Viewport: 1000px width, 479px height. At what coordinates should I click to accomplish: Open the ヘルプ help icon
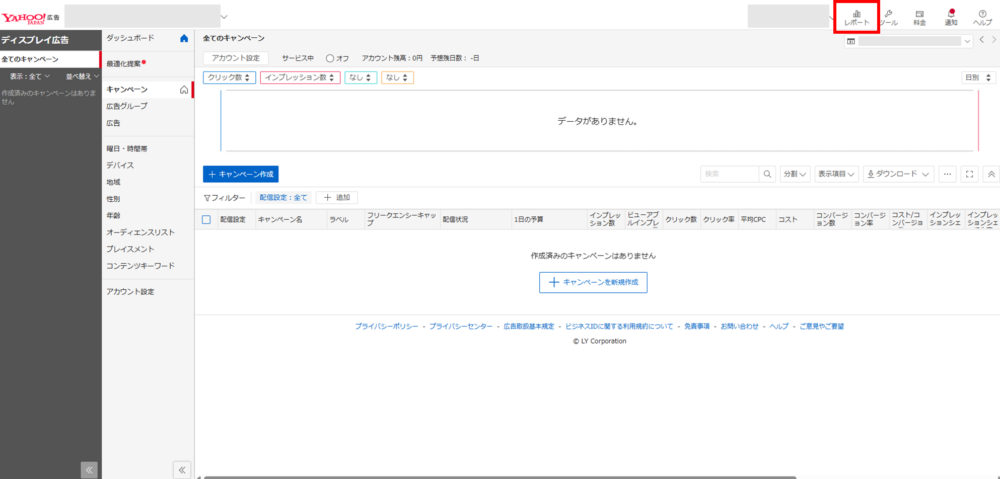982,17
